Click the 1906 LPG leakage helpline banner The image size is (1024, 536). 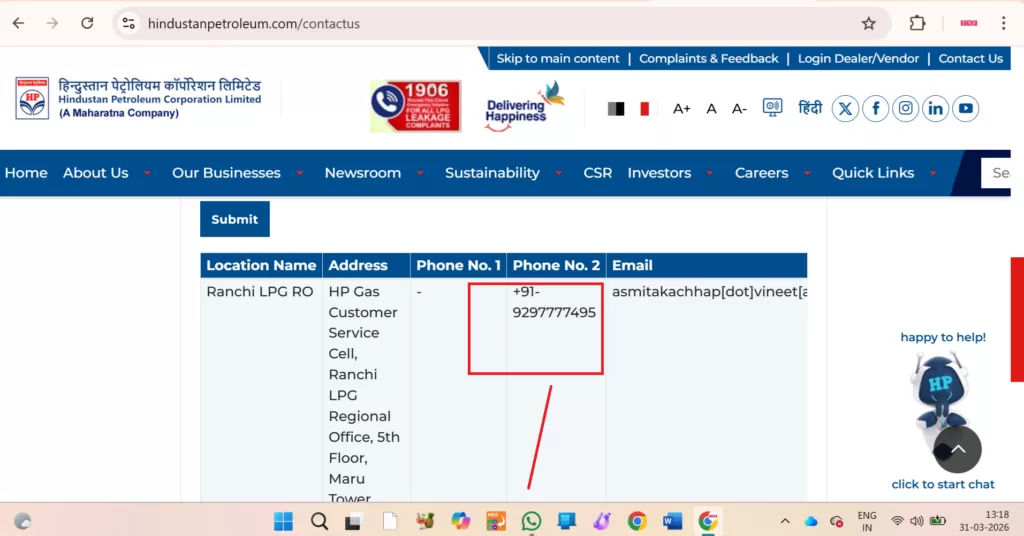415,106
